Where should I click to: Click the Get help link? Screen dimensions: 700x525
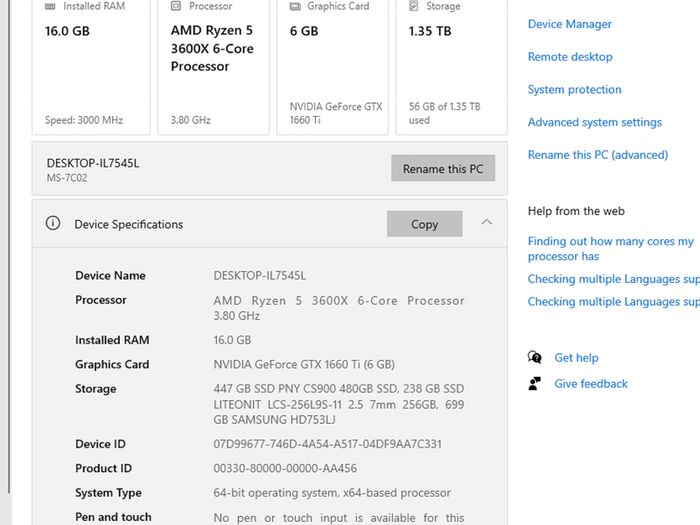pyautogui.click(x=576, y=358)
